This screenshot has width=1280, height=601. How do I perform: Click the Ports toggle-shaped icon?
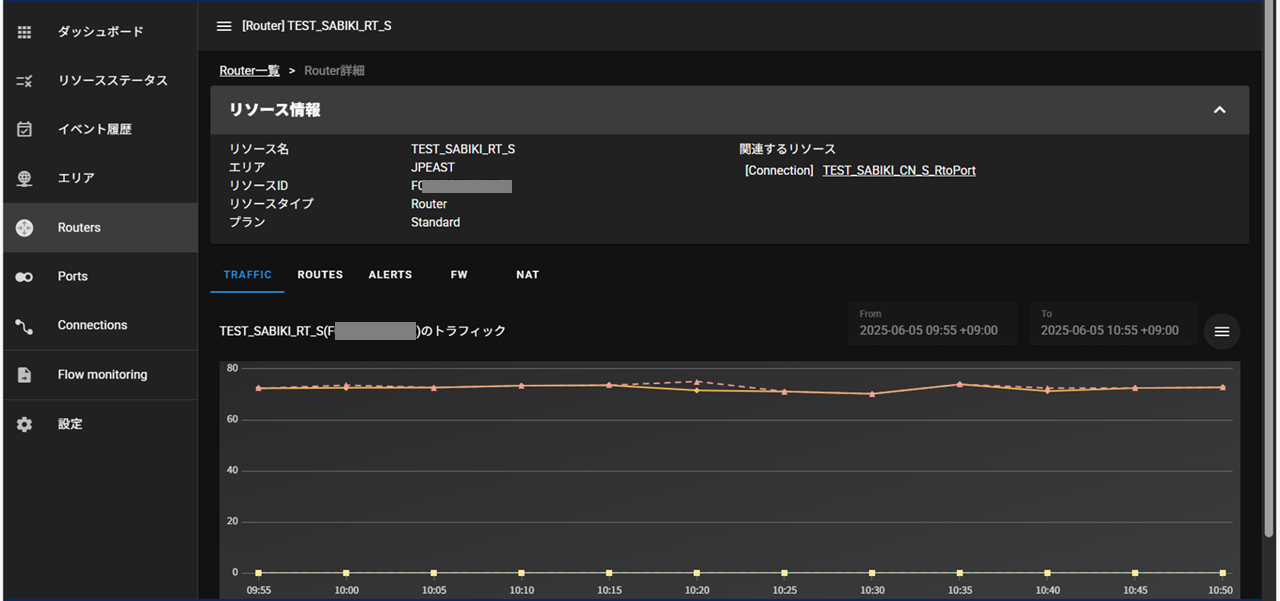[x=25, y=277]
